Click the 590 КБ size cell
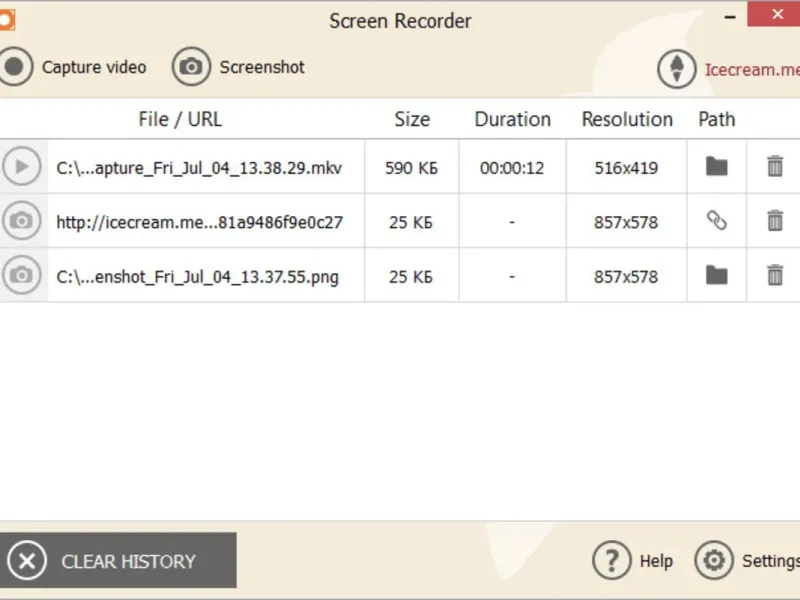This screenshot has width=800, height=600. click(x=411, y=168)
